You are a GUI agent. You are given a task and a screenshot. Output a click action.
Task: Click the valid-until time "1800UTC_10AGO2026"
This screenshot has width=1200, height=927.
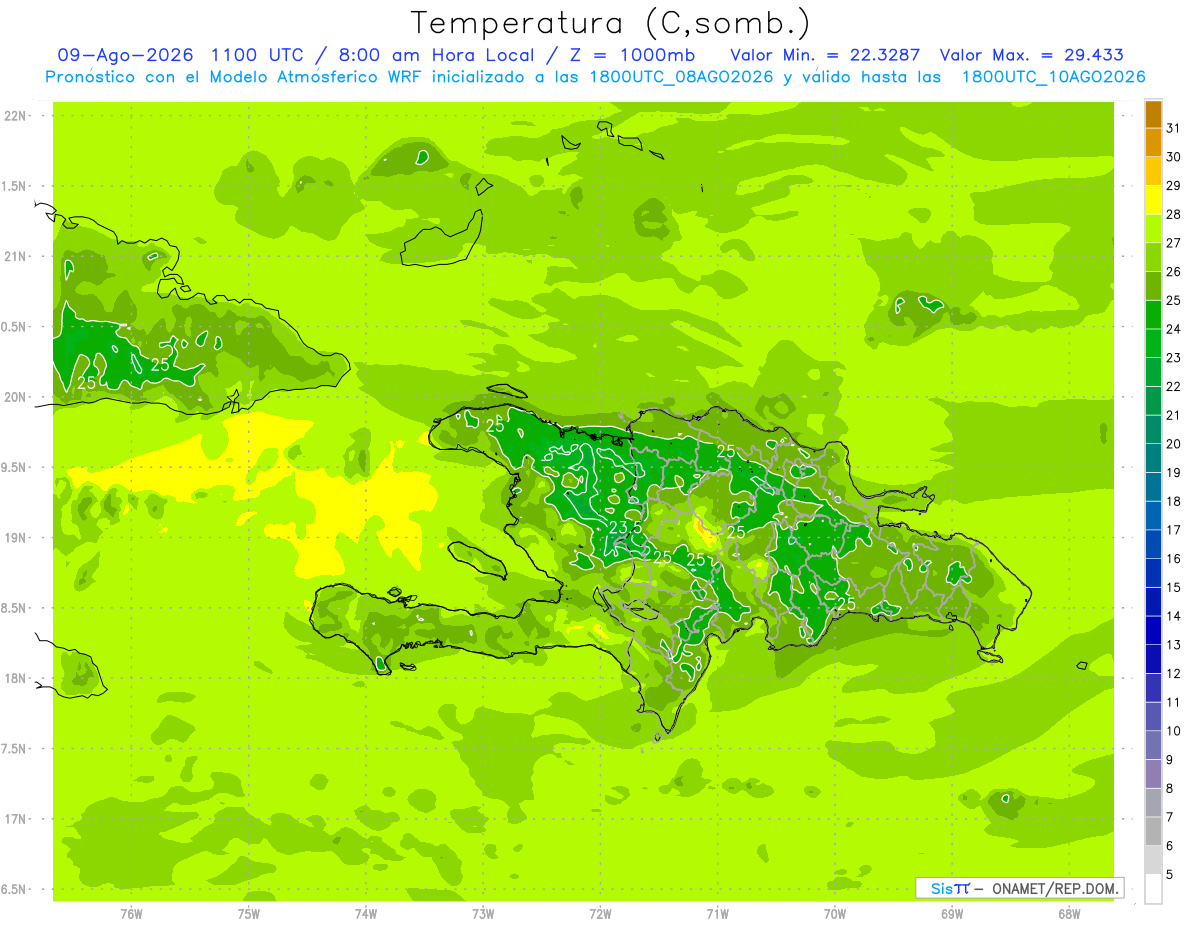tap(1053, 77)
